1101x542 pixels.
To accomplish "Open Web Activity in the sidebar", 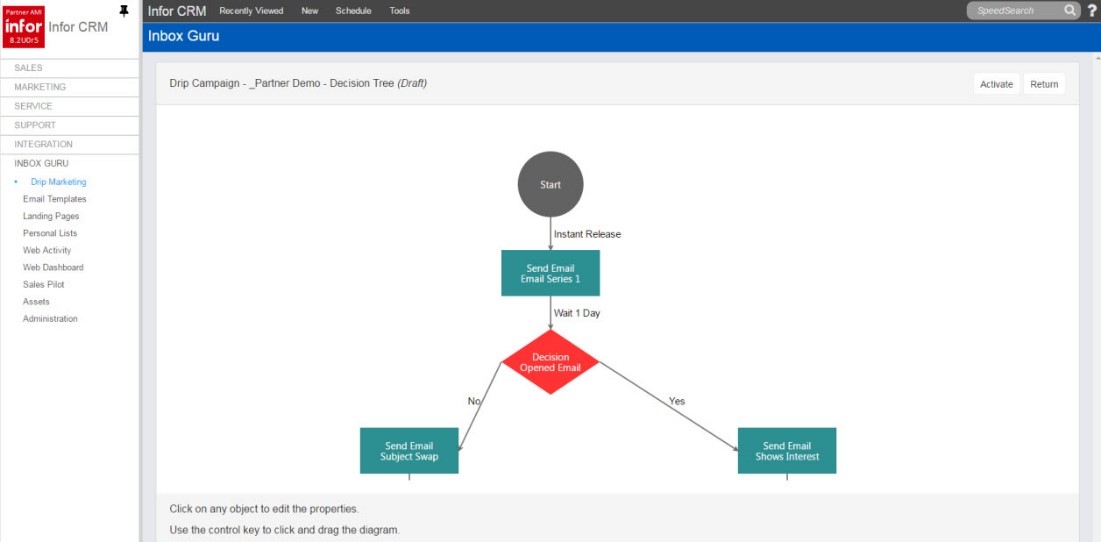I will pyautogui.click(x=47, y=250).
